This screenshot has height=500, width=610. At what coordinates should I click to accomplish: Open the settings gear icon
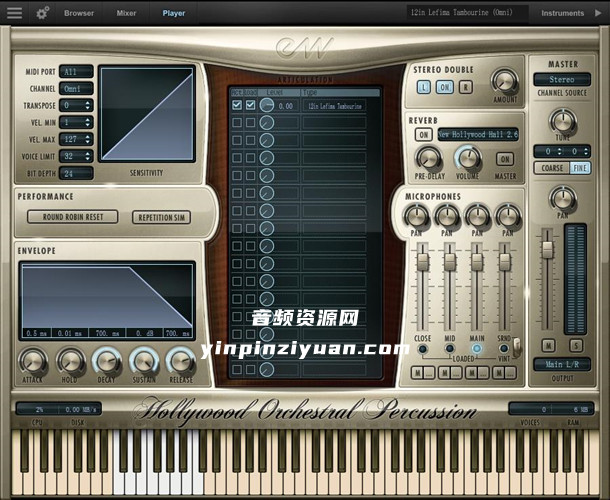point(42,13)
